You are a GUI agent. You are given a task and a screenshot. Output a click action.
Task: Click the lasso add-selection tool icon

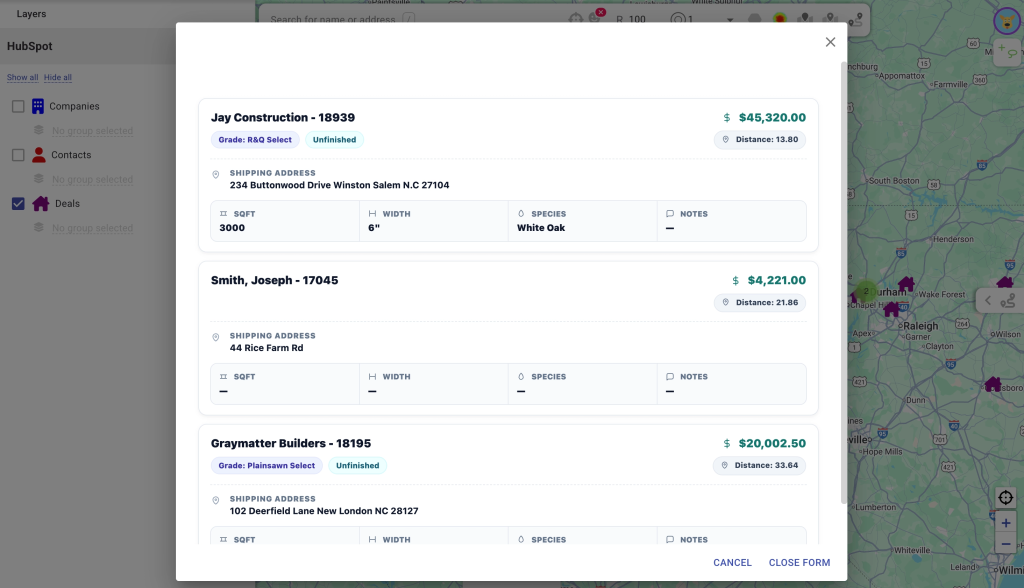(1007, 50)
